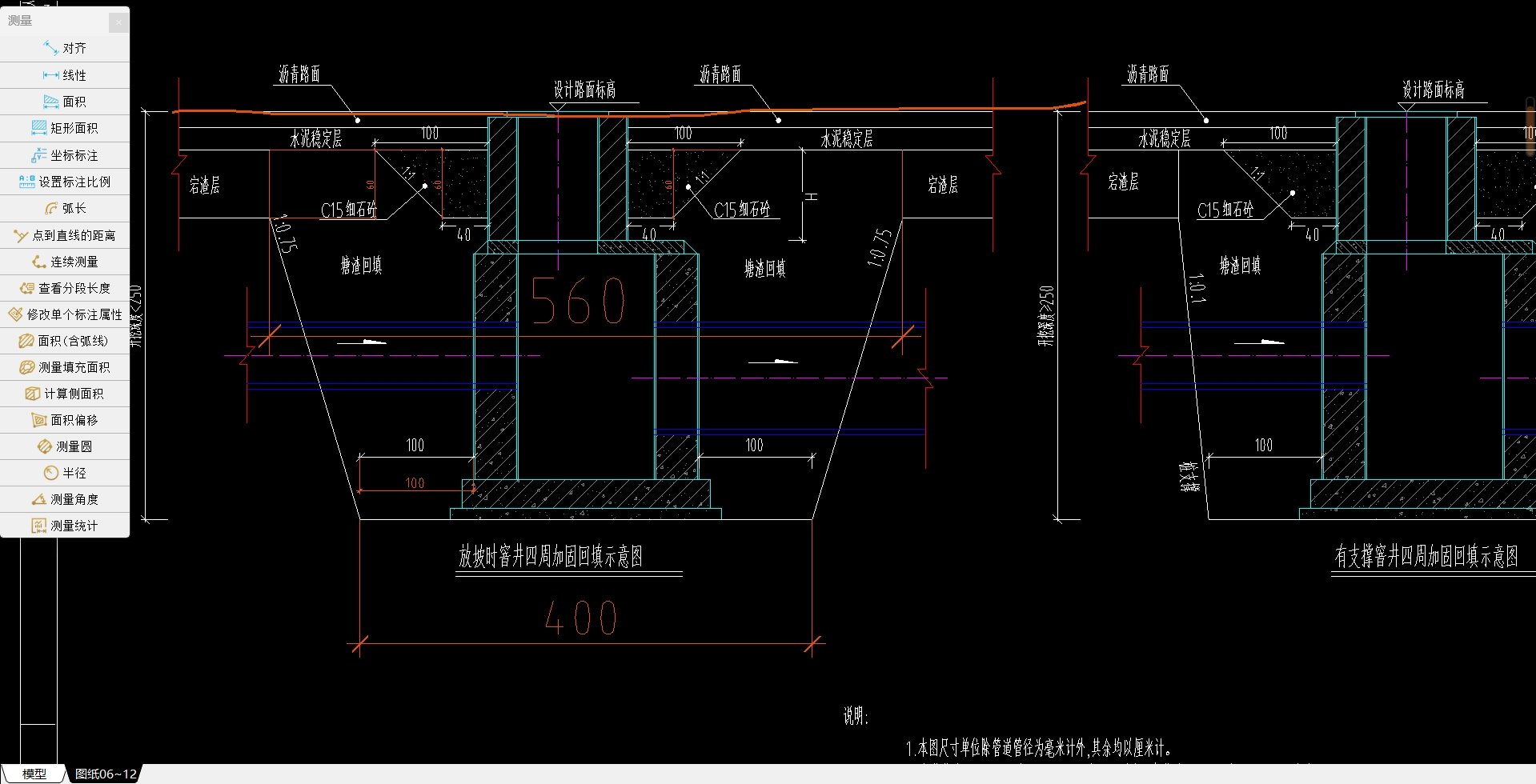The image size is (1536, 784).
Task: Click the 设计路面标高 label in the left drawing
Action: pos(585,90)
